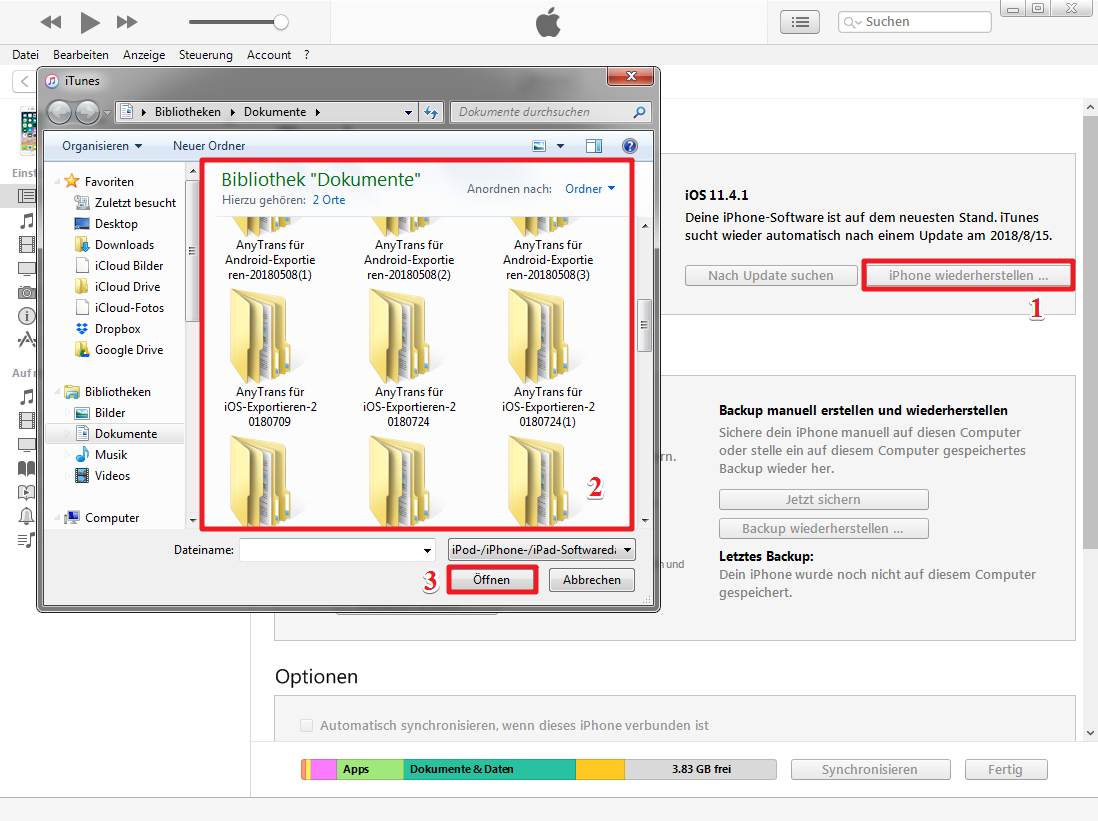This screenshot has height=821, width=1098.
Task: Open the help icon in file dialog
Action: [630, 146]
